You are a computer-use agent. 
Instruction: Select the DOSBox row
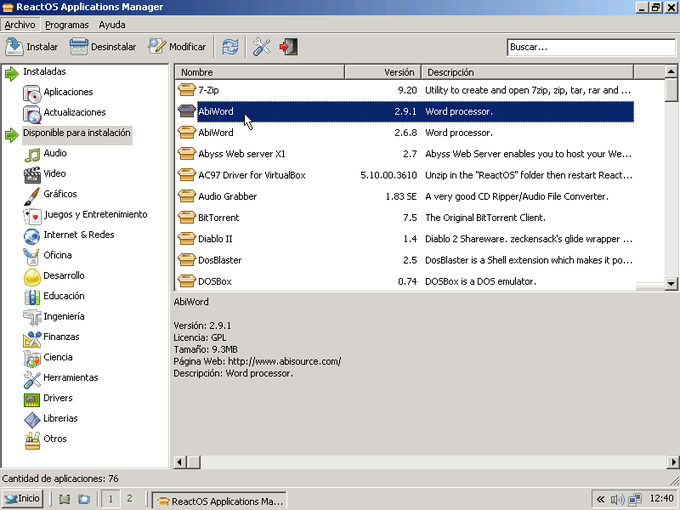click(405, 281)
